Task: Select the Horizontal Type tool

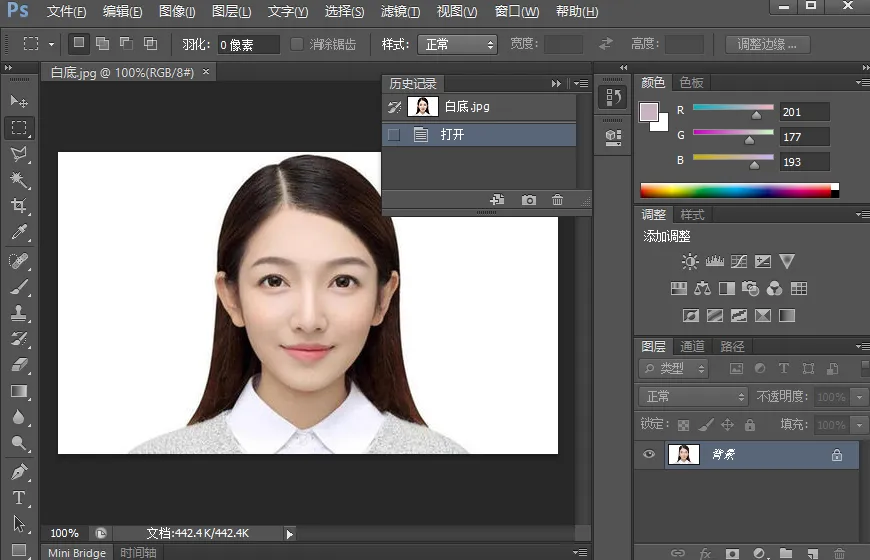Action: click(19, 497)
